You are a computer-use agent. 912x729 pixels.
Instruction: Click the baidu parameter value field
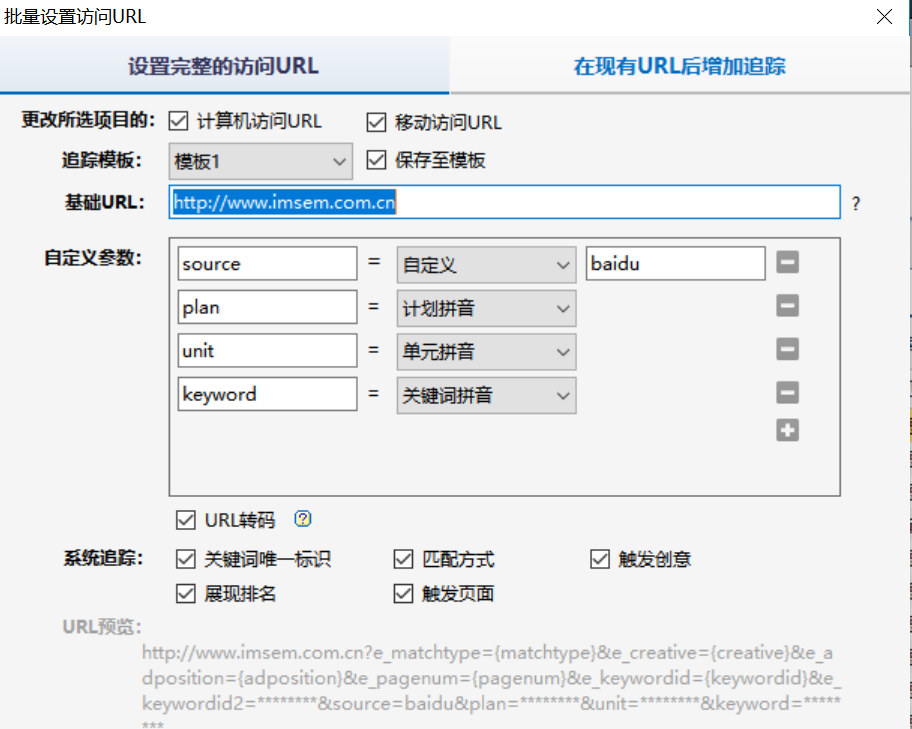(675, 262)
